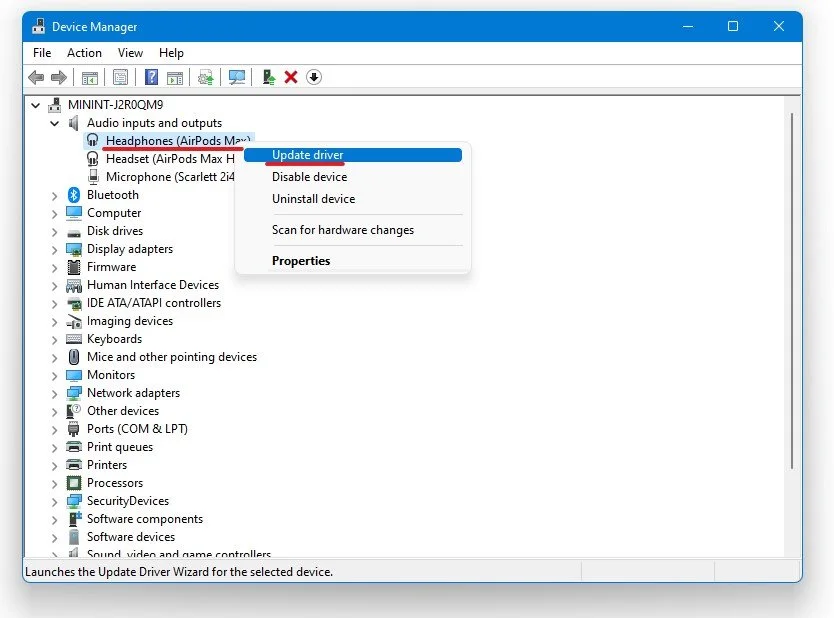Click the Properties sheet toolbar icon
The width and height of the screenshot is (834, 618).
click(x=121, y=78)
